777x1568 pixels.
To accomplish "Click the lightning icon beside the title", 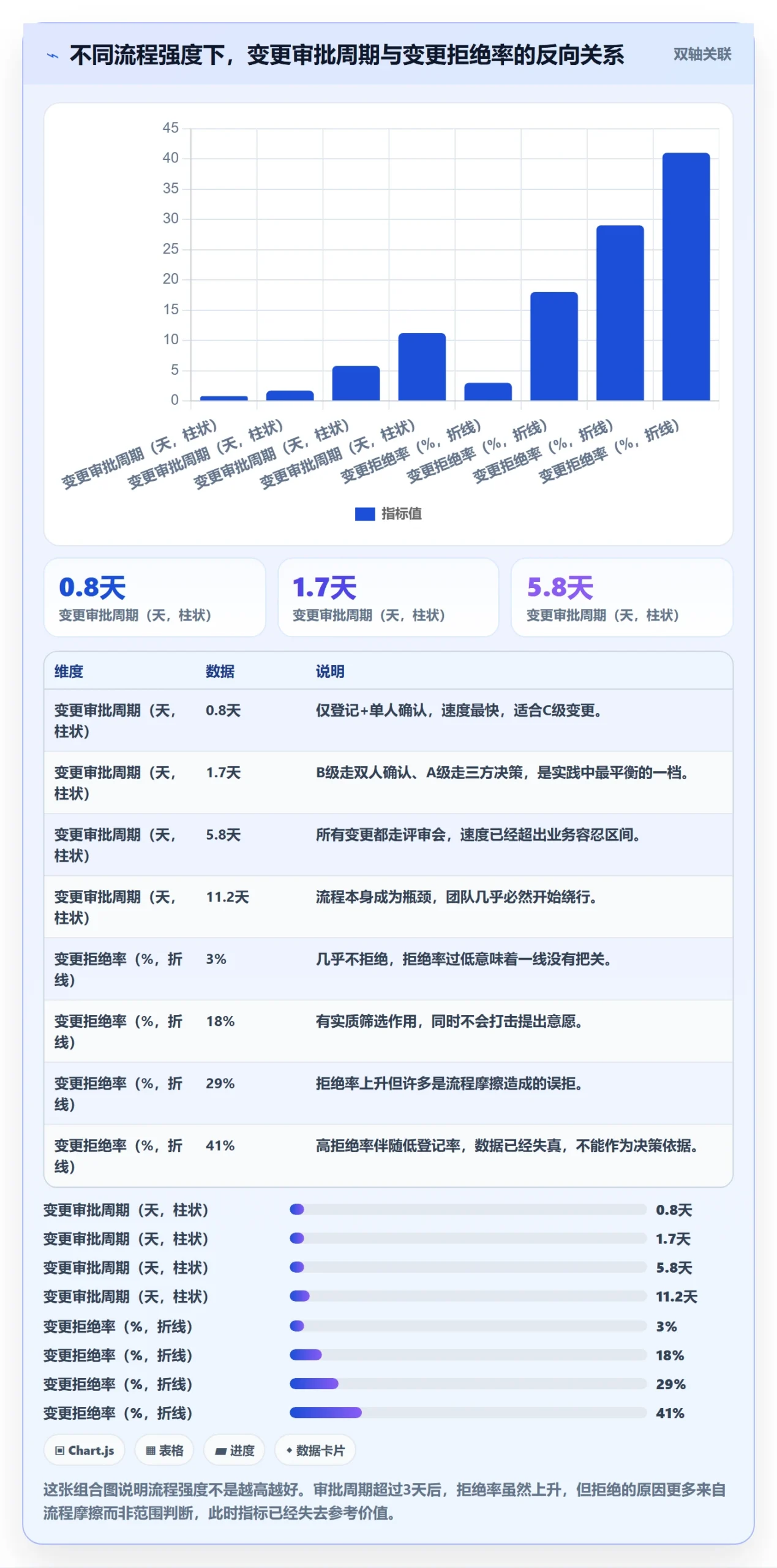I will (x=53, y=56).
